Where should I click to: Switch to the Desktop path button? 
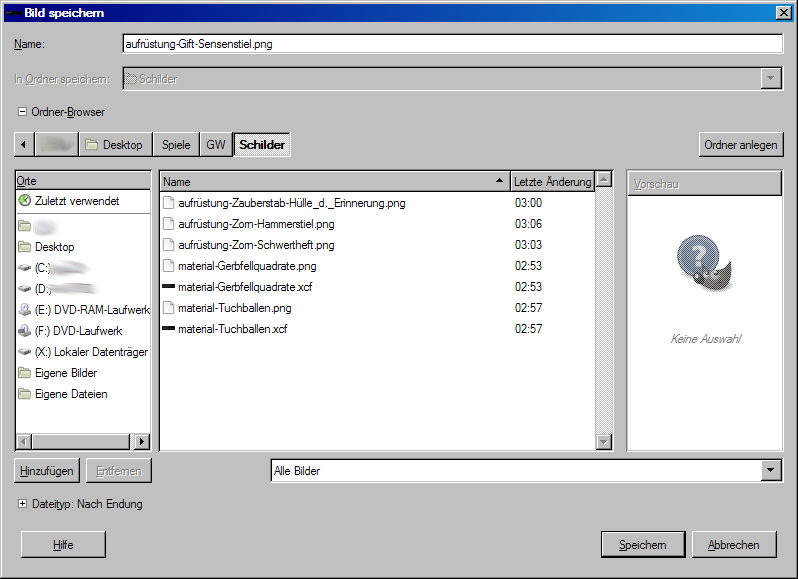114,145
